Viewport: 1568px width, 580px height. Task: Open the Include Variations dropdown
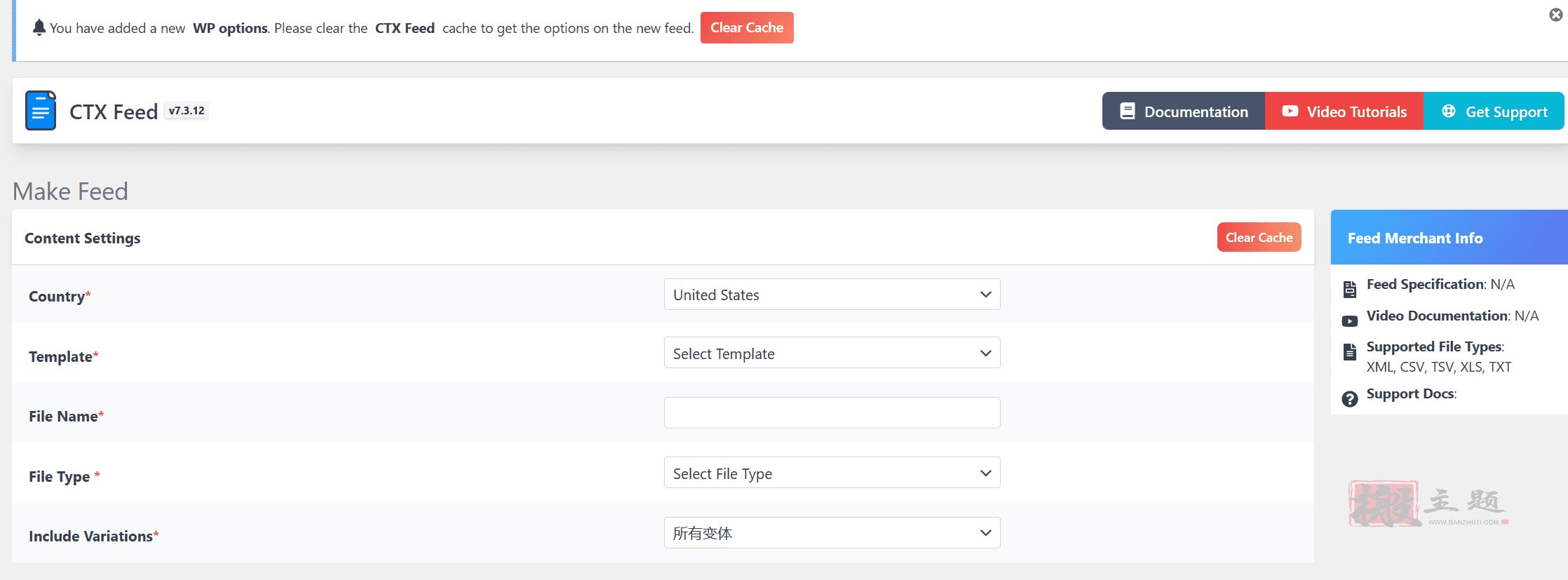[x=832, y=533]
